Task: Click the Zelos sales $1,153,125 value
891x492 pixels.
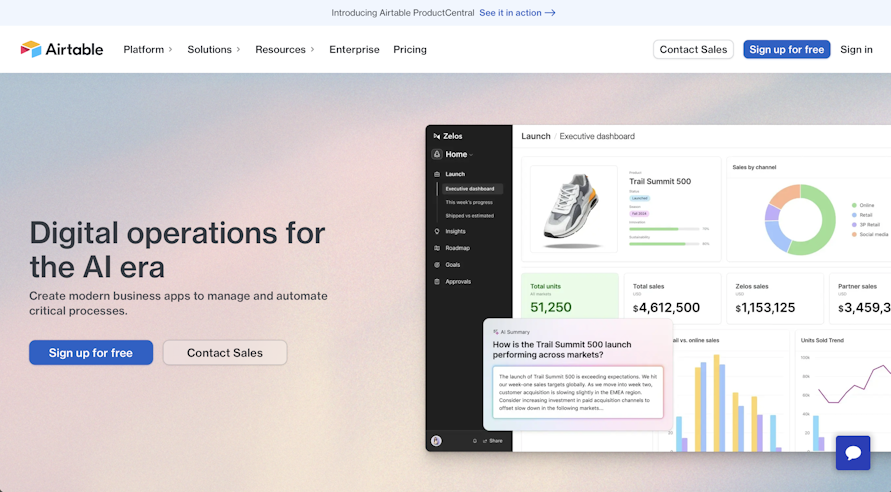Action: [x=765, y=308]
